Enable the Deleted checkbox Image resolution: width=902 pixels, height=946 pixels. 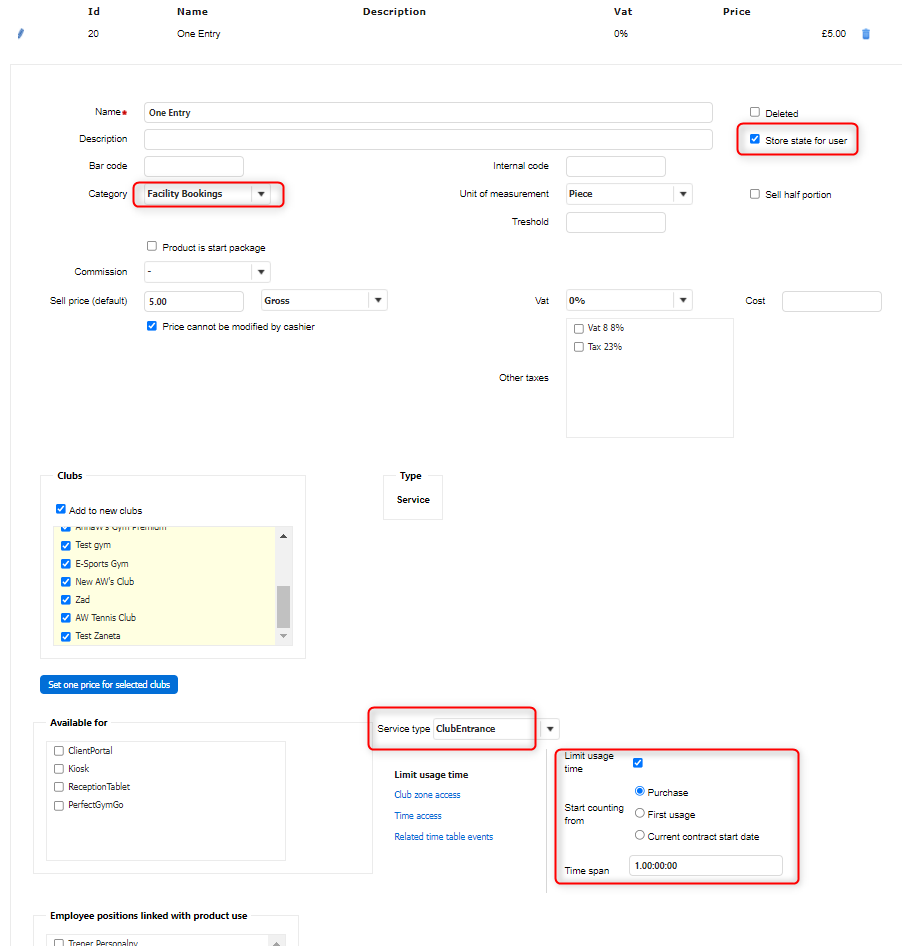pyautogui.click(x=755, y=113)
